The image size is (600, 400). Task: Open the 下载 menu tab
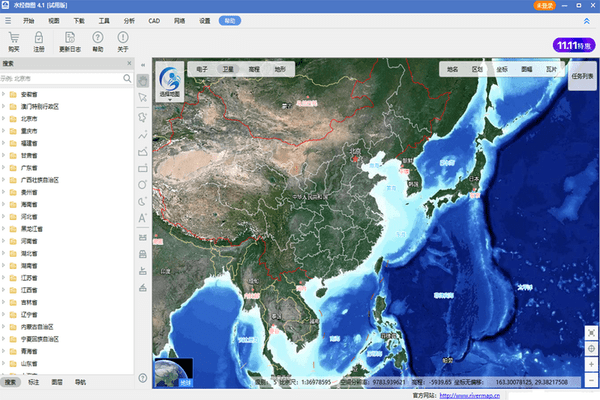pyautogui.click(x=79, y=19)
